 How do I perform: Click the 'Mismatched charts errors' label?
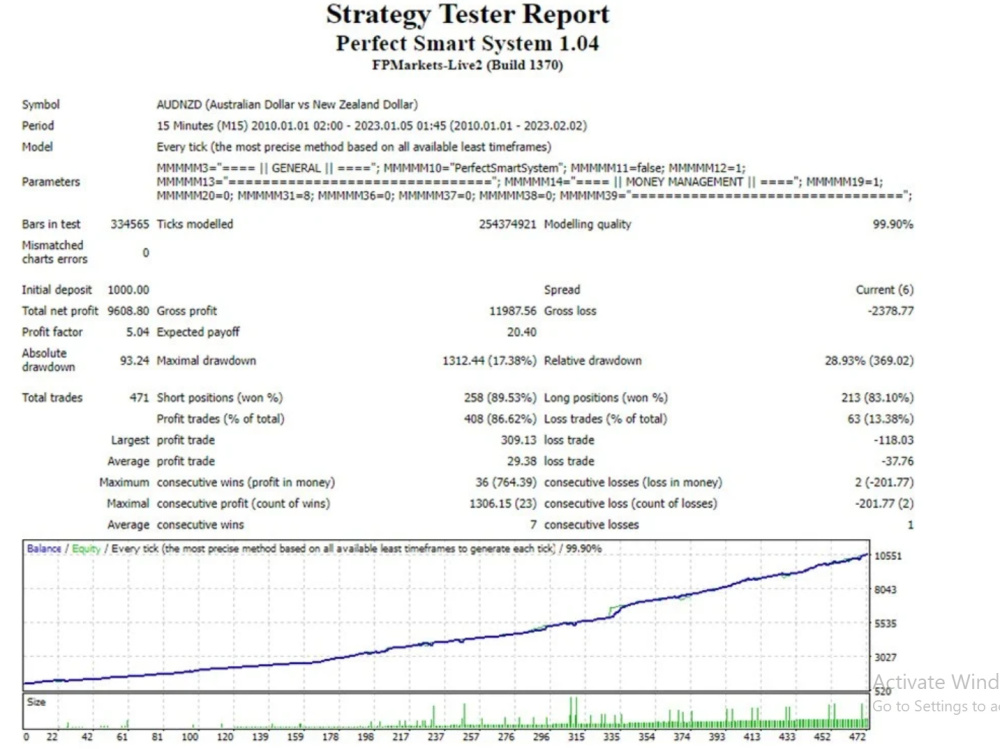coord(54,252)
